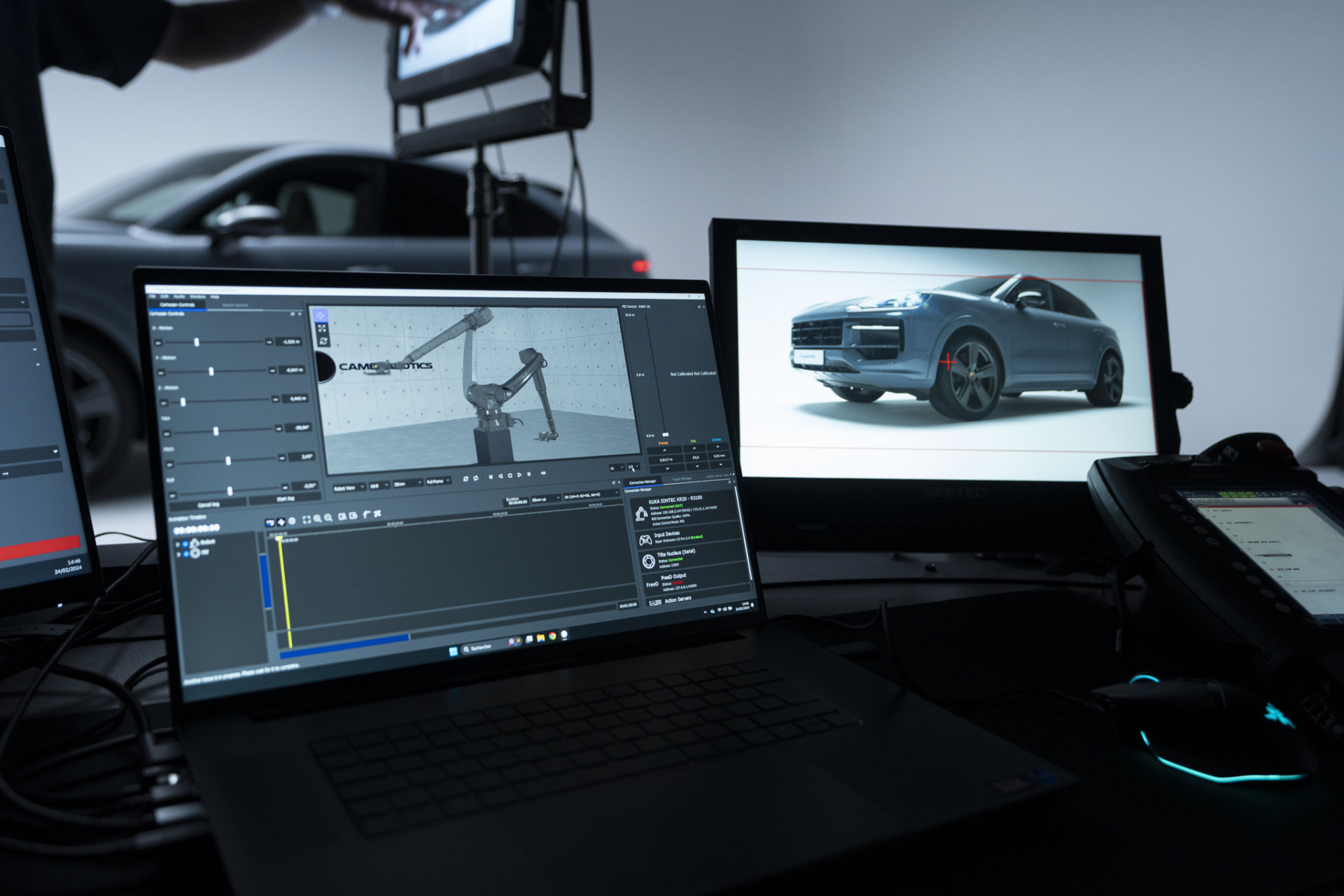Click the FreeD output icon
This screenshot has height=896, width=1344.
click(652, 584)
